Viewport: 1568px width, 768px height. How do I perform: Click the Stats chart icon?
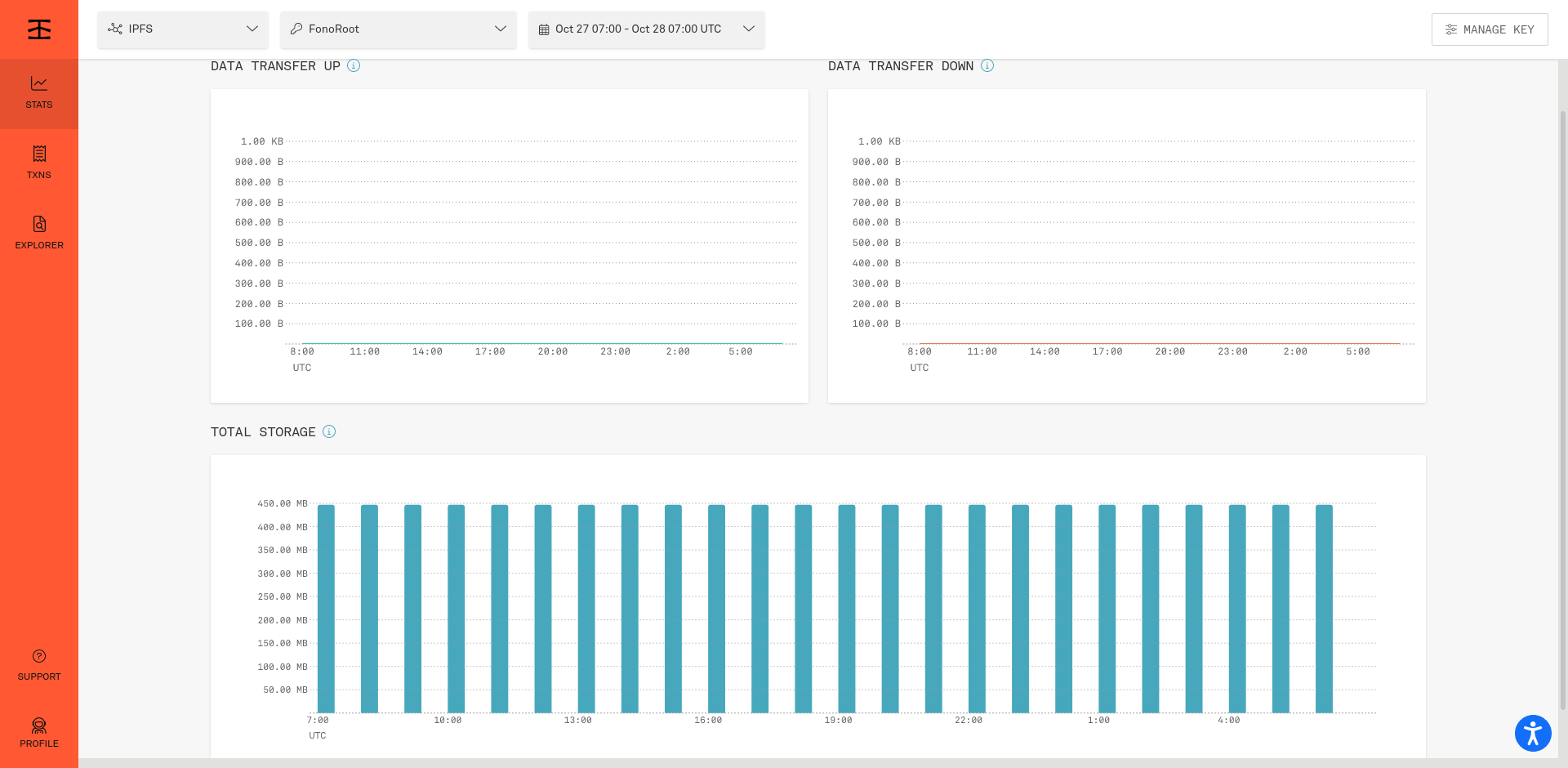tap(39, 83)
